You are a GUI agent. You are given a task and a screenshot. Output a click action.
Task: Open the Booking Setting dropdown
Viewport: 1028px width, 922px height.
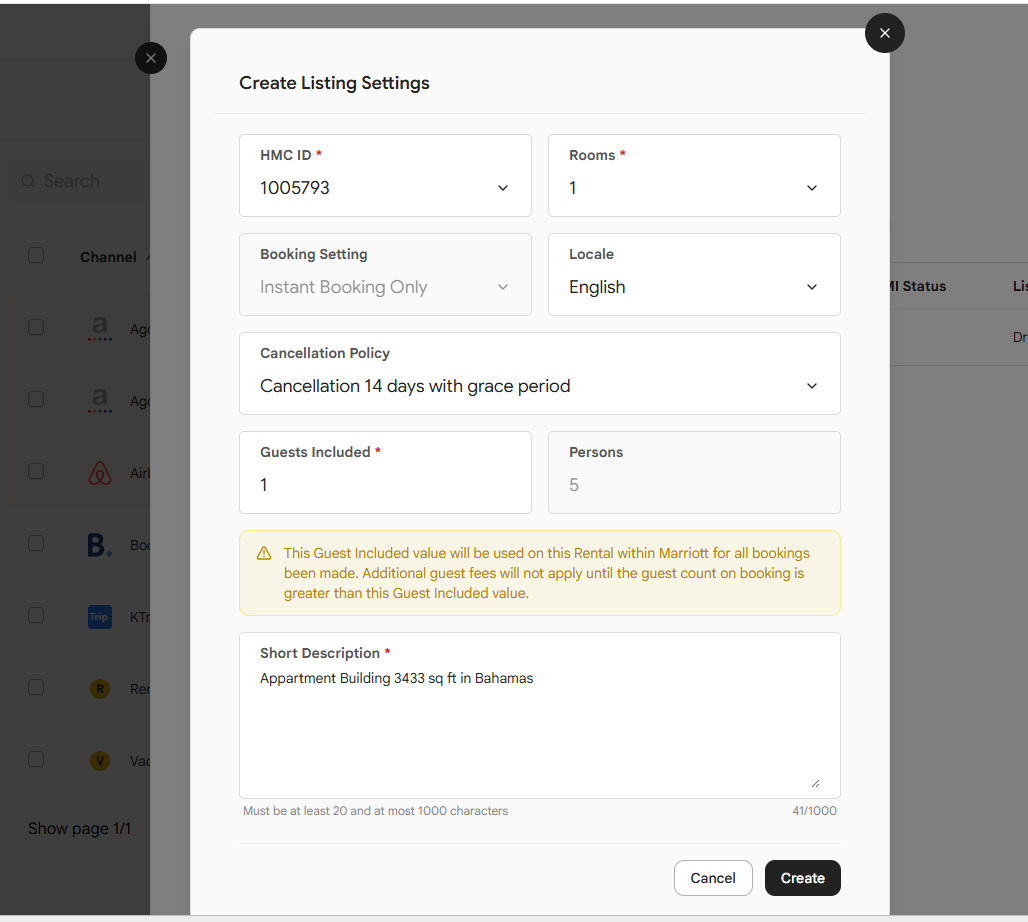[x=385, y=275]
